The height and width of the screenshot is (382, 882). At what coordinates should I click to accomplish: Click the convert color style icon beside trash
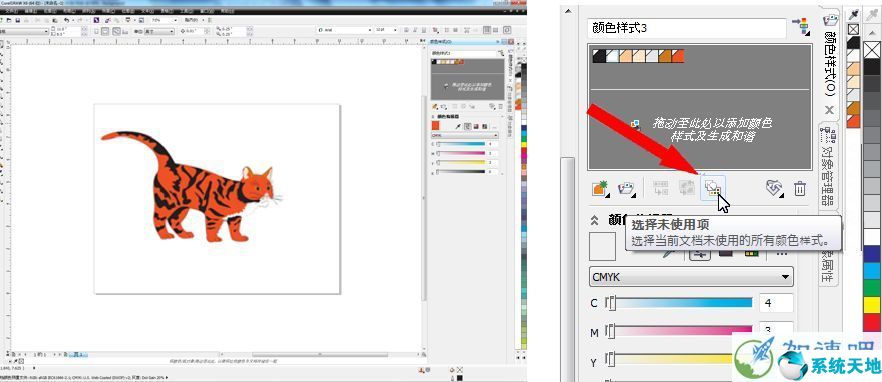pos(775,188)
